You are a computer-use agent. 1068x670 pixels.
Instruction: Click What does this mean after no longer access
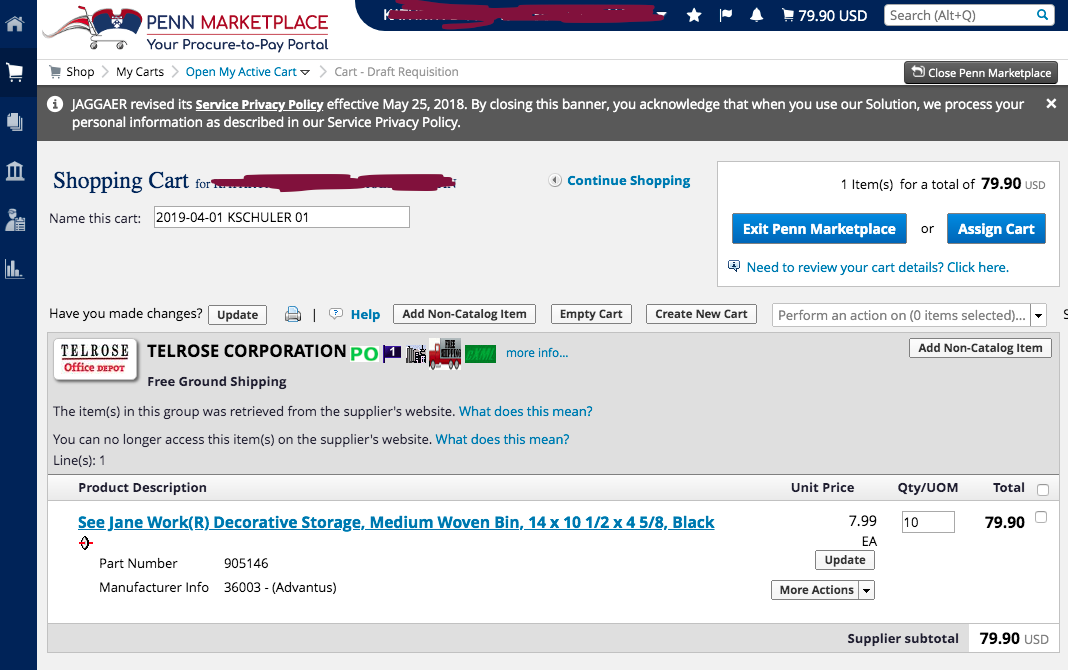point(502,439)
